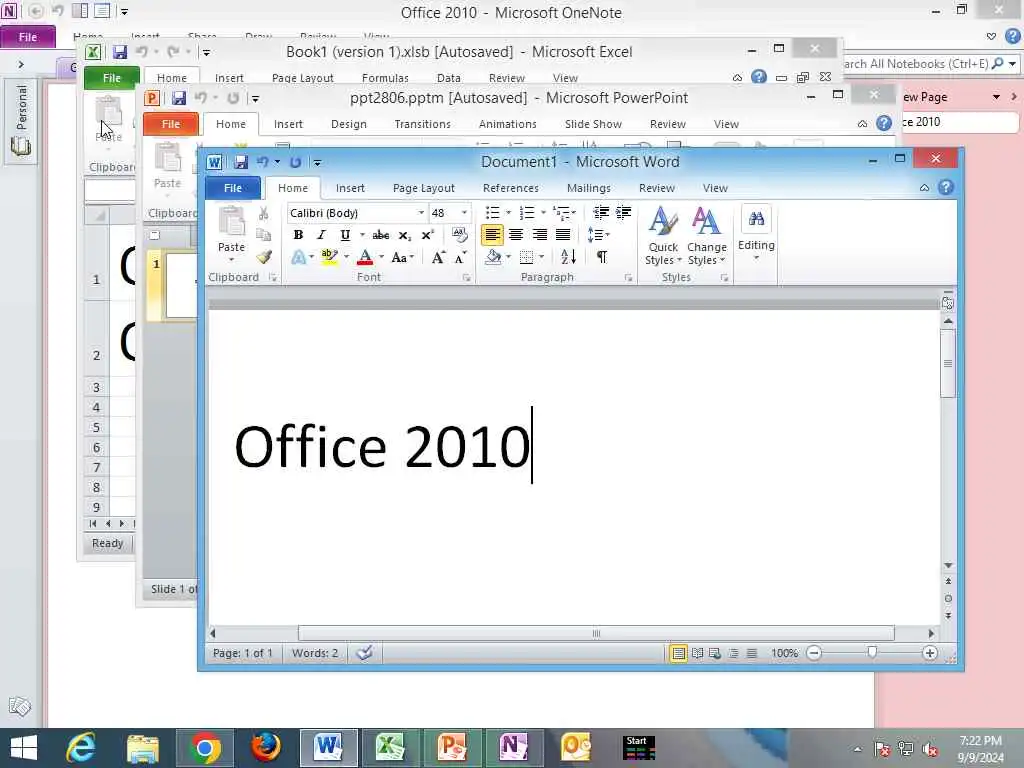The height and width of the screenshot is (768, 1024).
Task: Open Text Highlight Color dropdown arrow in Word
Action: click(x=346, y=257)
